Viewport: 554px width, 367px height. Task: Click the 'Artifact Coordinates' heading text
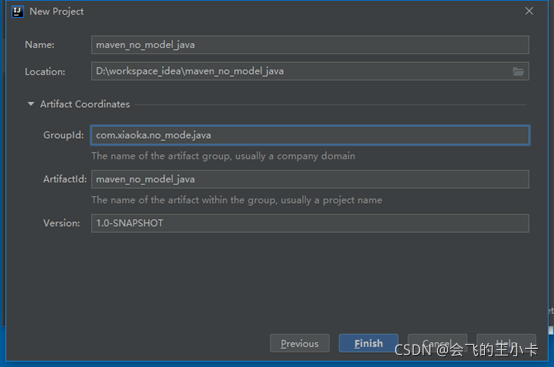click(x=85, y=104)
